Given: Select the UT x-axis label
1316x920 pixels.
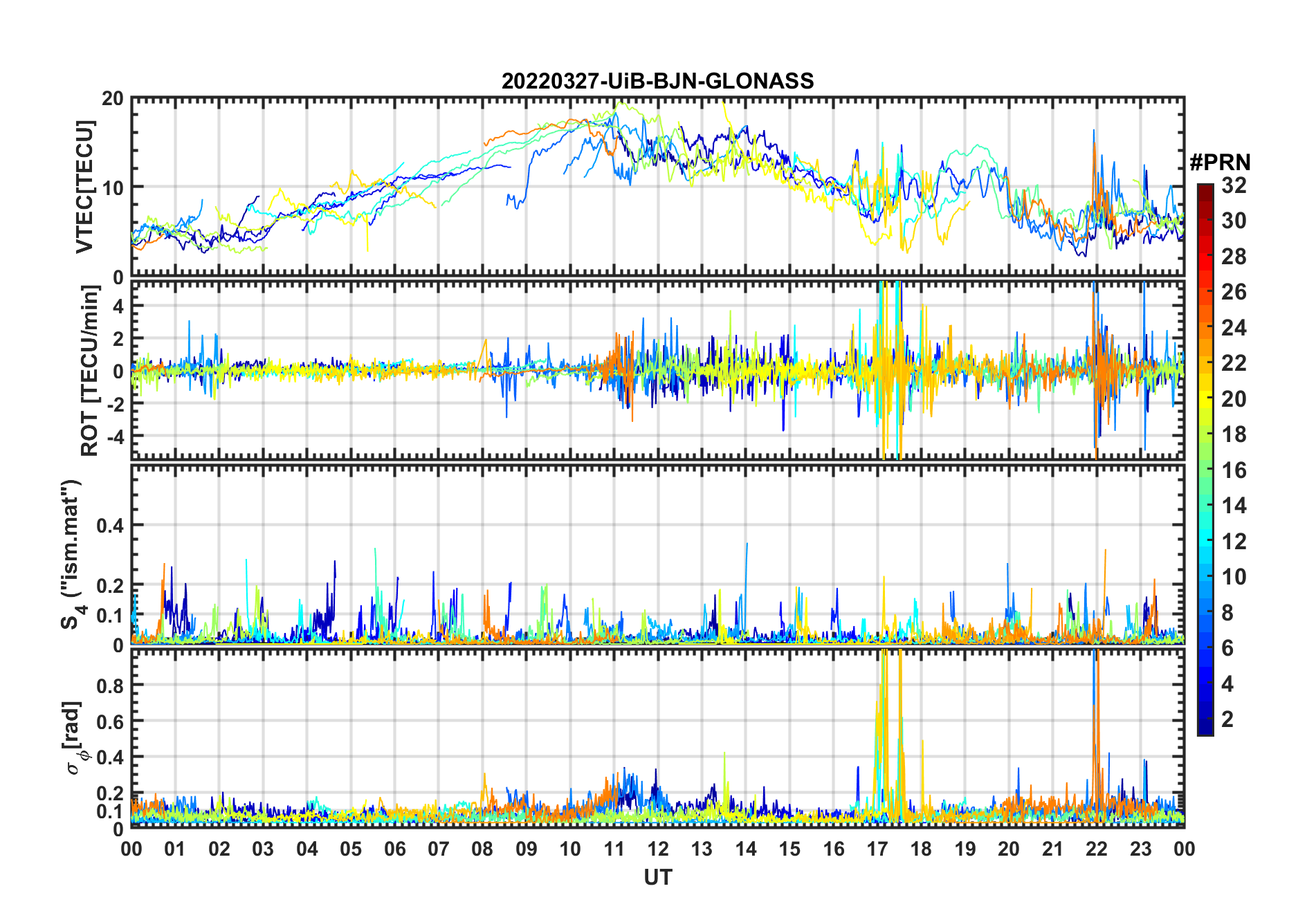Looking at the screenshot, I should click(657, 877).
